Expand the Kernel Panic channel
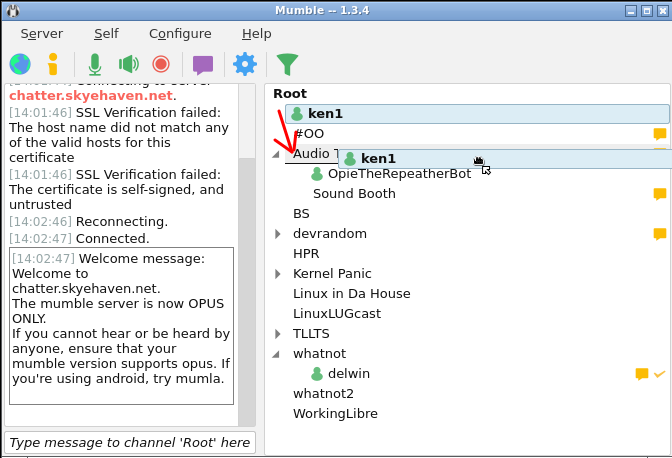The height and width of the screenshot is (458, 672). tap(278, 274)
